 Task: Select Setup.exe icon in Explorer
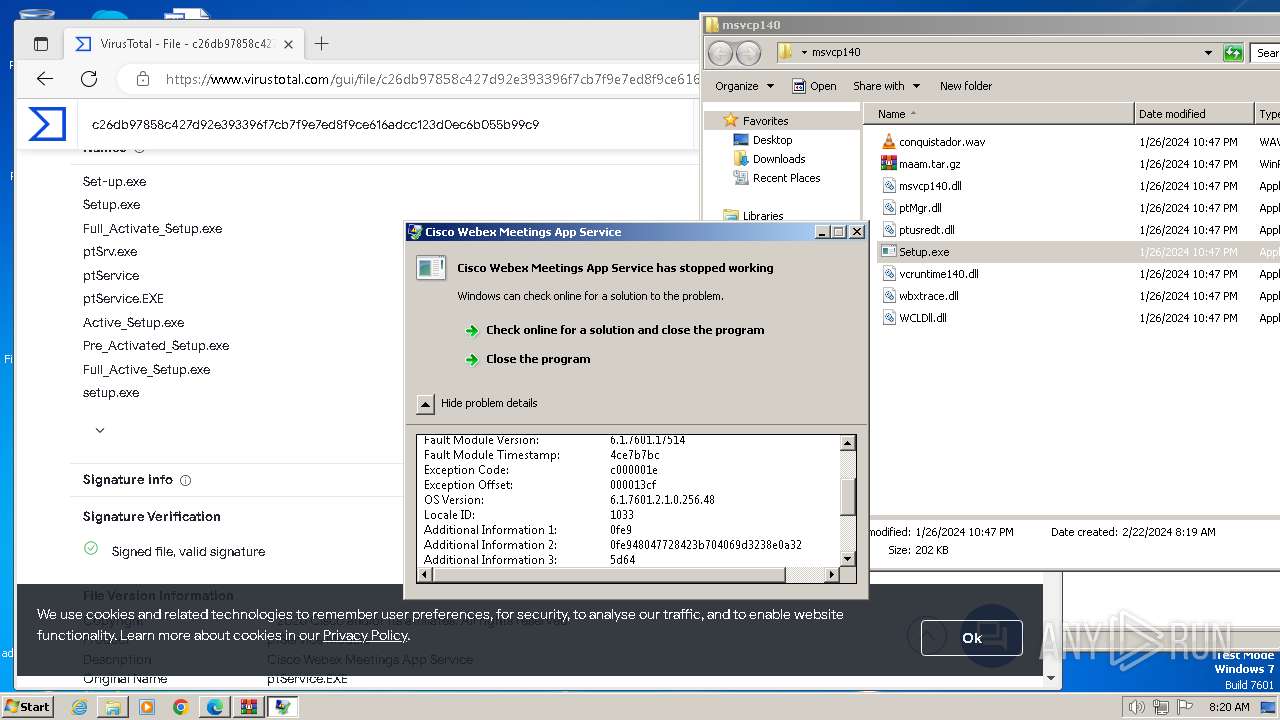888,251
